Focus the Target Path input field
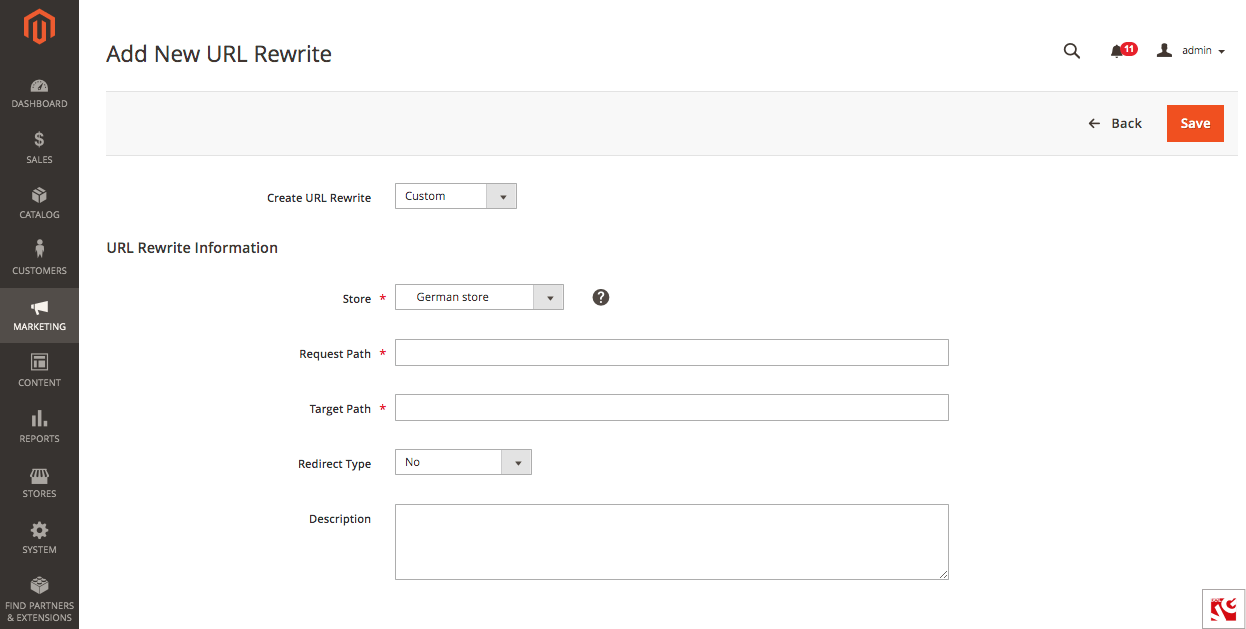1246x629 pixels. point(672,407)
